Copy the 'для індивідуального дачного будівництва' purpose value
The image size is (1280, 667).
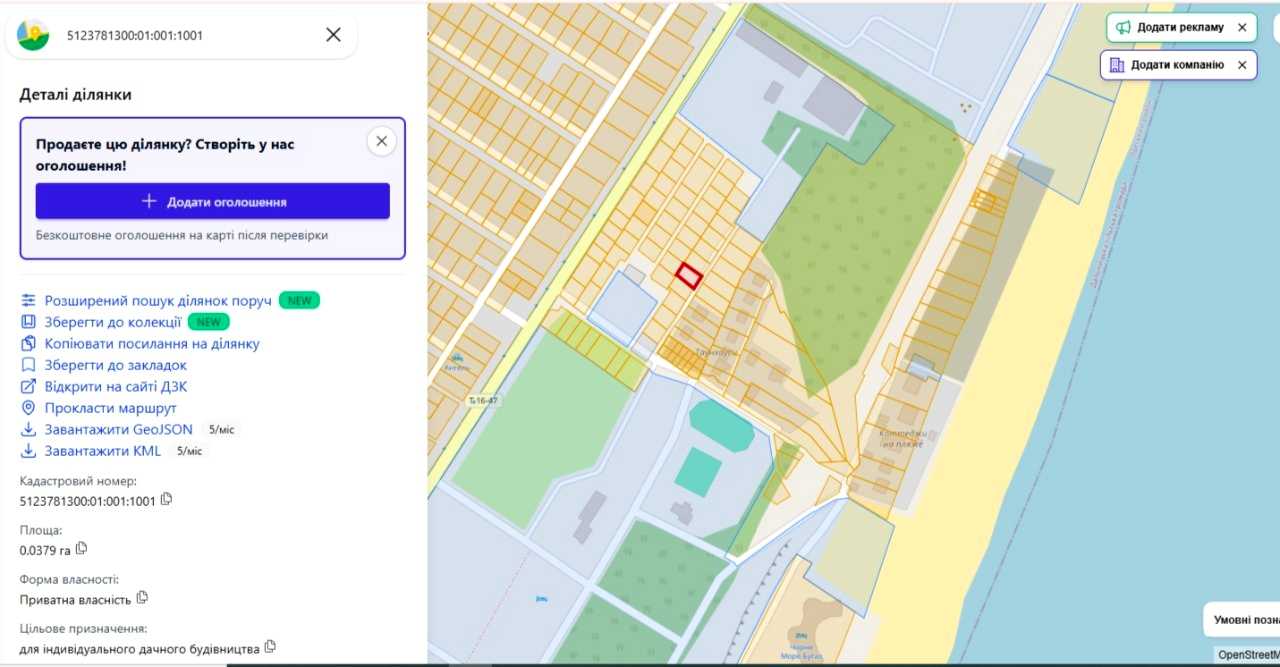coord(270,646)
